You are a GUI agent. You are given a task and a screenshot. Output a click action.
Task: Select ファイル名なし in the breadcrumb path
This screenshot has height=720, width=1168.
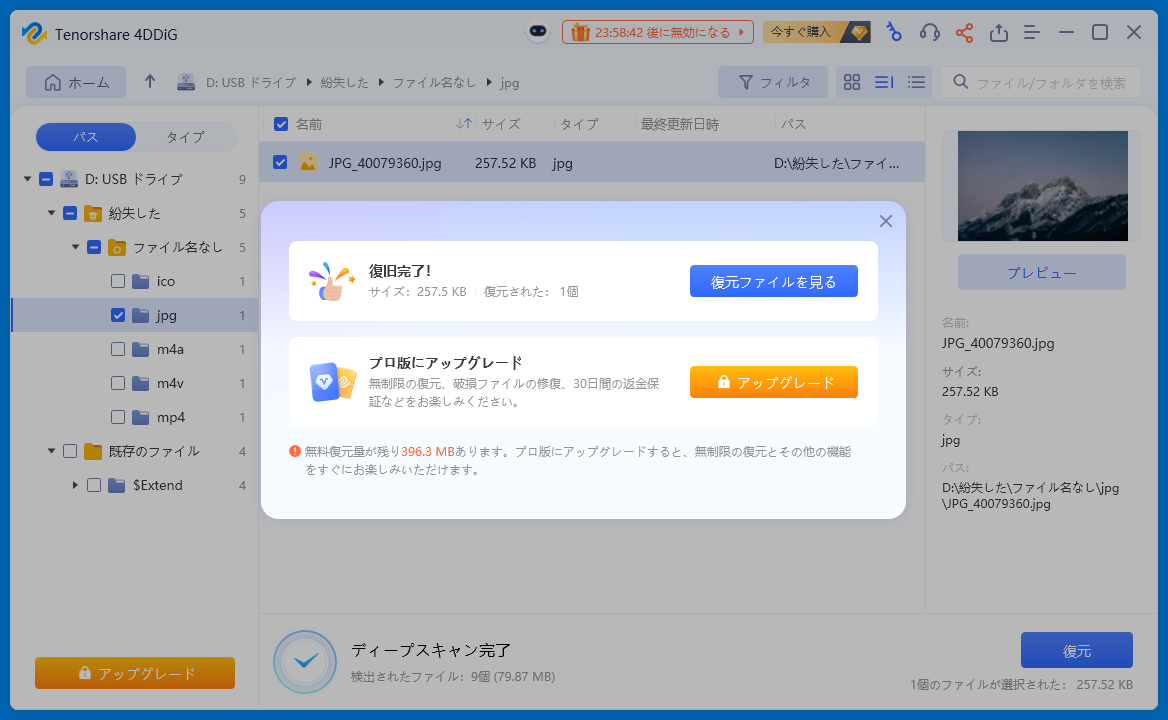pos(434,83)
